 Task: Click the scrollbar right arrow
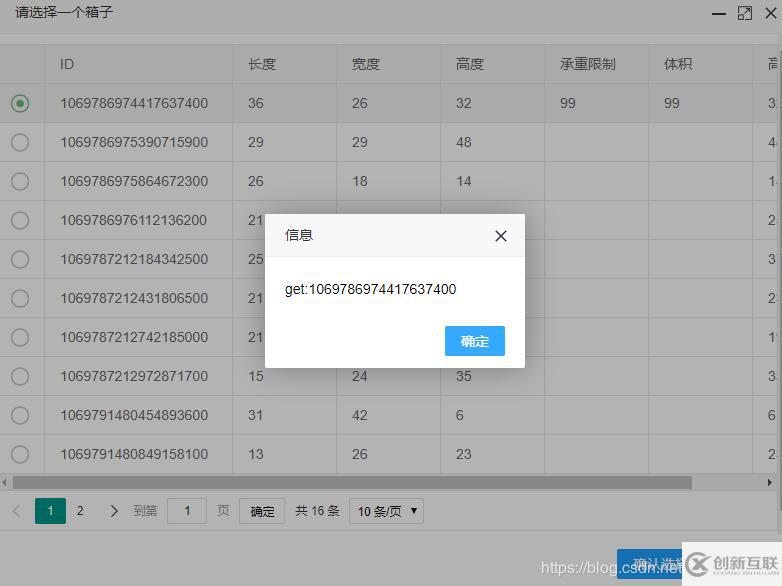pos(770,482)
